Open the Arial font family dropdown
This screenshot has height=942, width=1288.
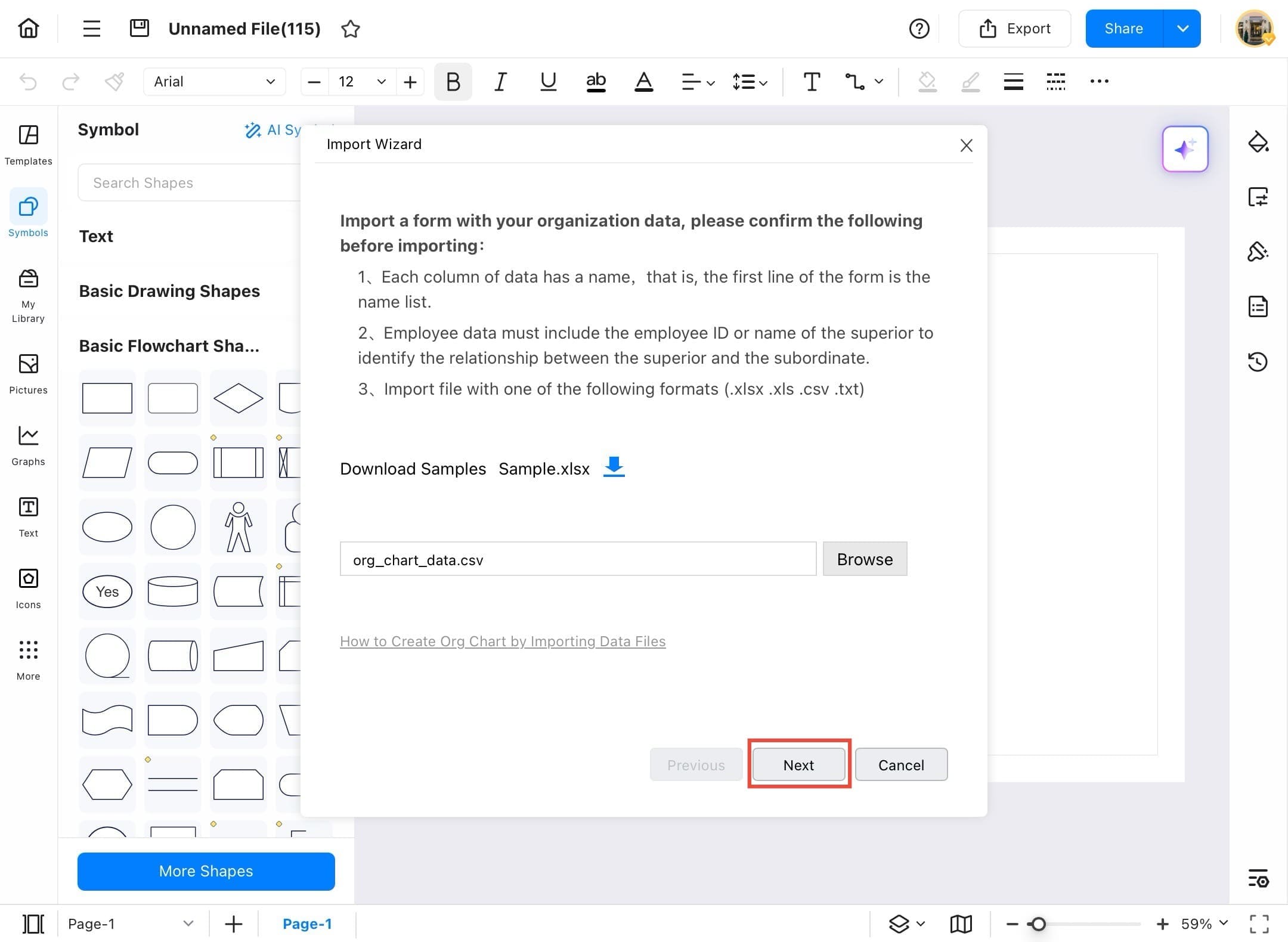click(214, 82)
